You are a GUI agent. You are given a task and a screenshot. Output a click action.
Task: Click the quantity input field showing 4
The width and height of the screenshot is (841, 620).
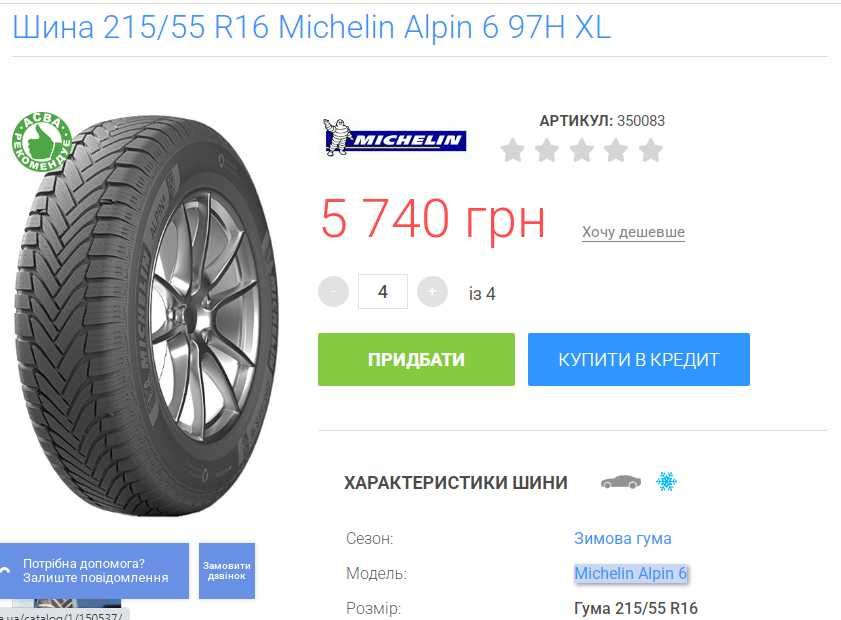pos(383,292)
